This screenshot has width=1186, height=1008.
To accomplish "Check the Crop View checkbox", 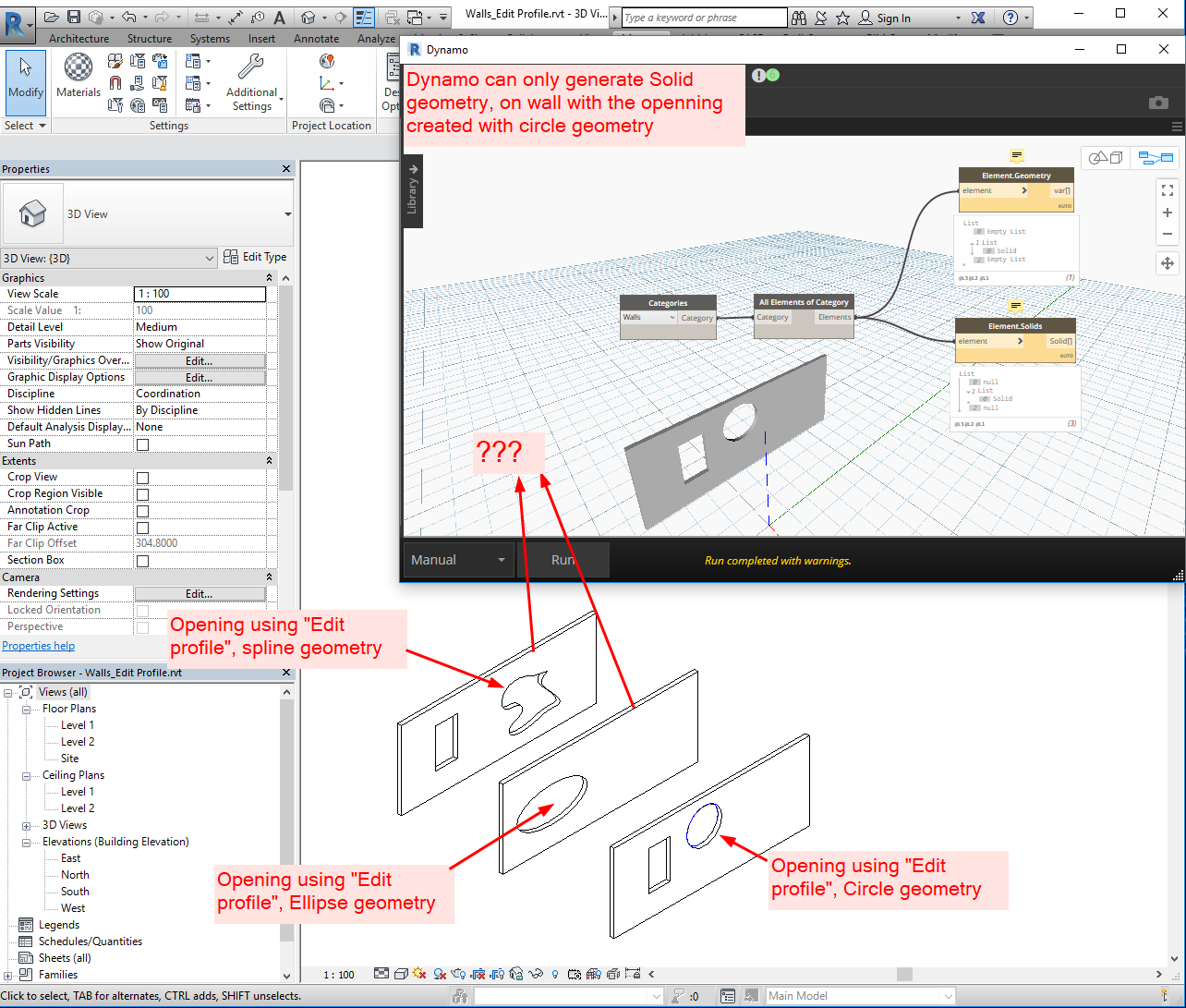I will tap(143, 478).
